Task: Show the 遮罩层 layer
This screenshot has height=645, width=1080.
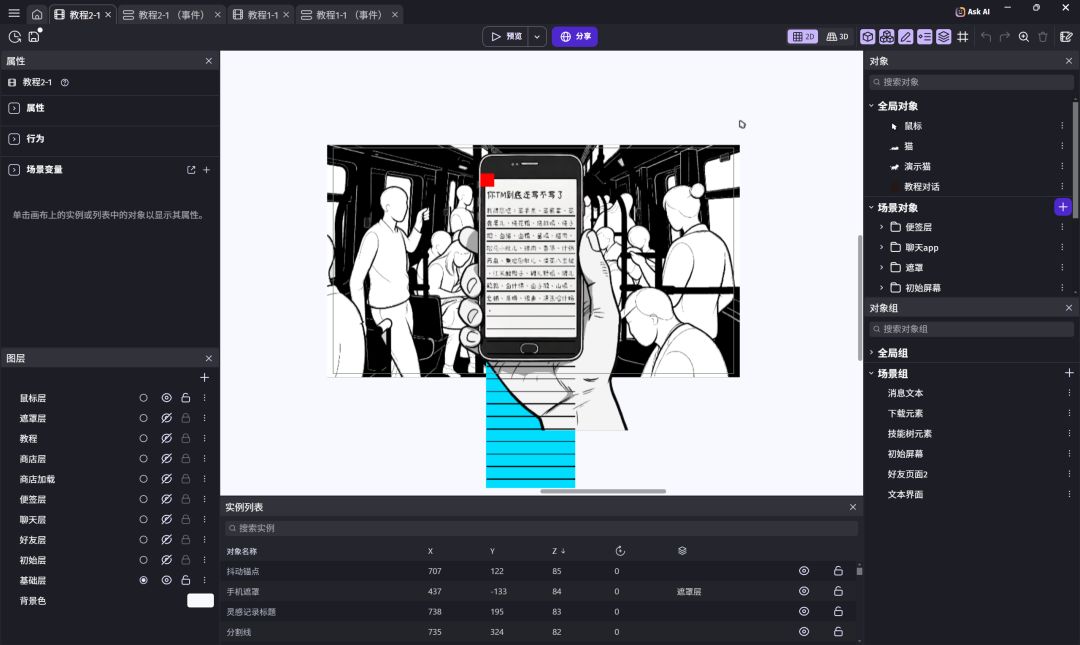Action: pos(167,418)
